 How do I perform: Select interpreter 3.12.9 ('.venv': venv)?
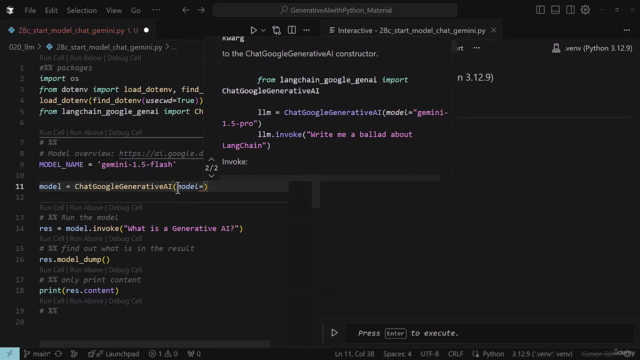point(542,354)
